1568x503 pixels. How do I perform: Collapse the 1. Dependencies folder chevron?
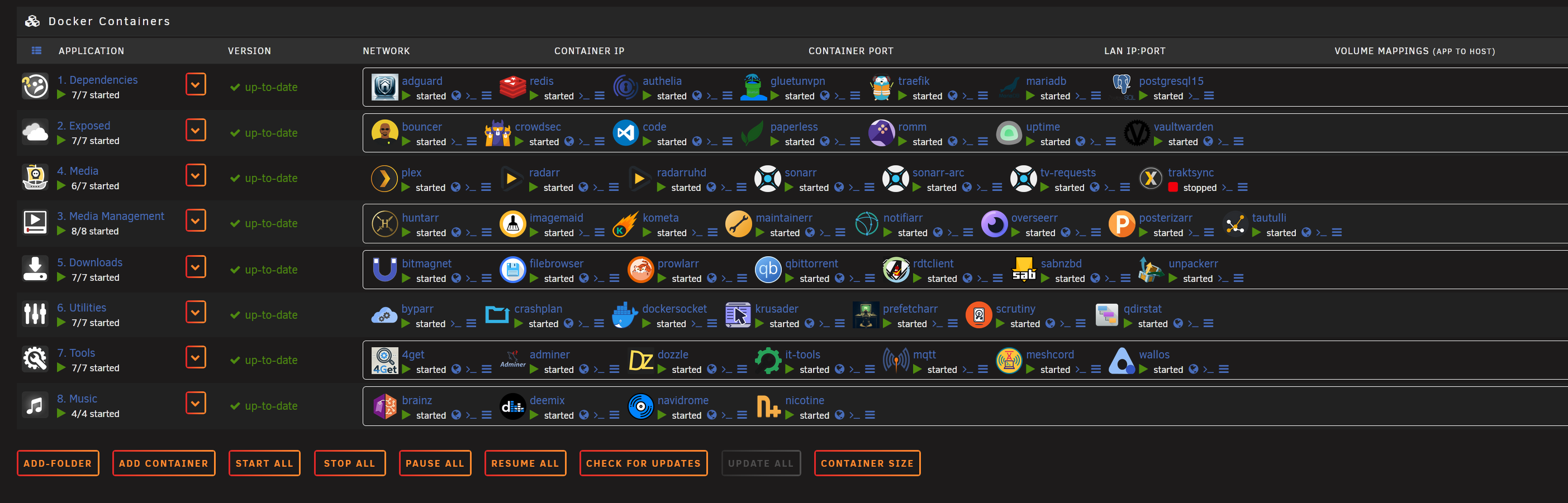tap(196, 84)
